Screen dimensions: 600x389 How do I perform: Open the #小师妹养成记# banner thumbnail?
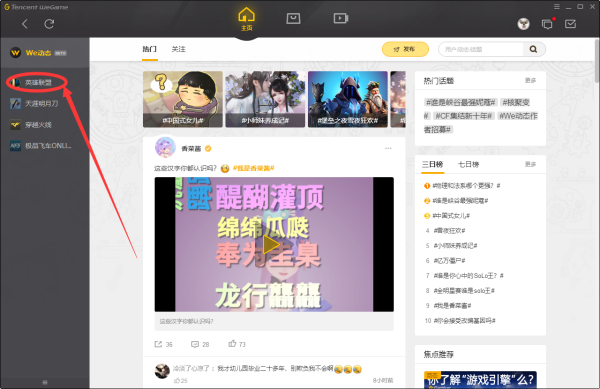[x=265, y=99]
